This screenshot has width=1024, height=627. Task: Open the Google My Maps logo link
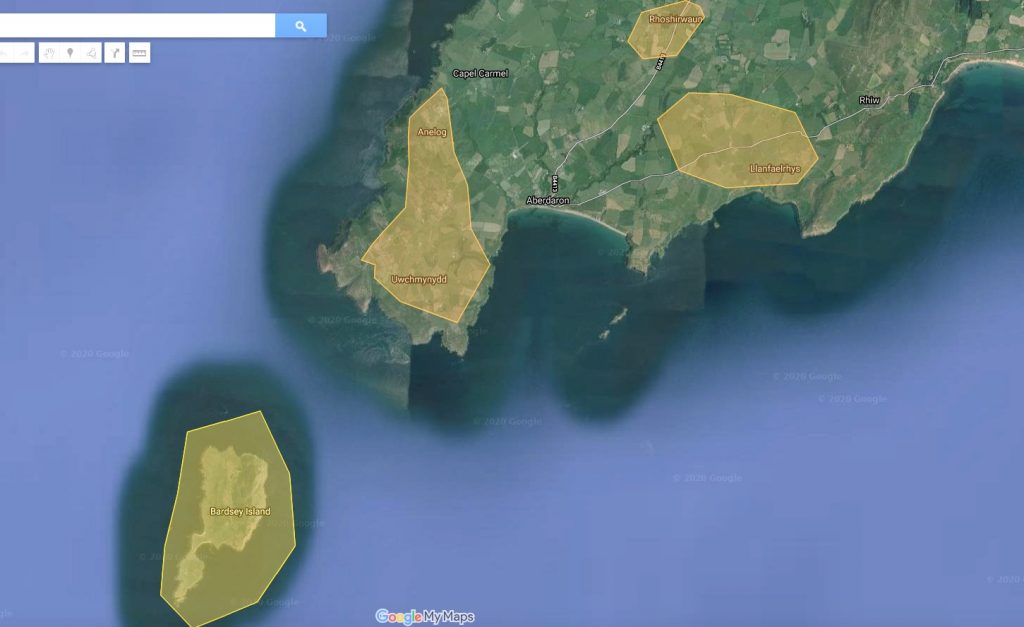tap(425, 617)
